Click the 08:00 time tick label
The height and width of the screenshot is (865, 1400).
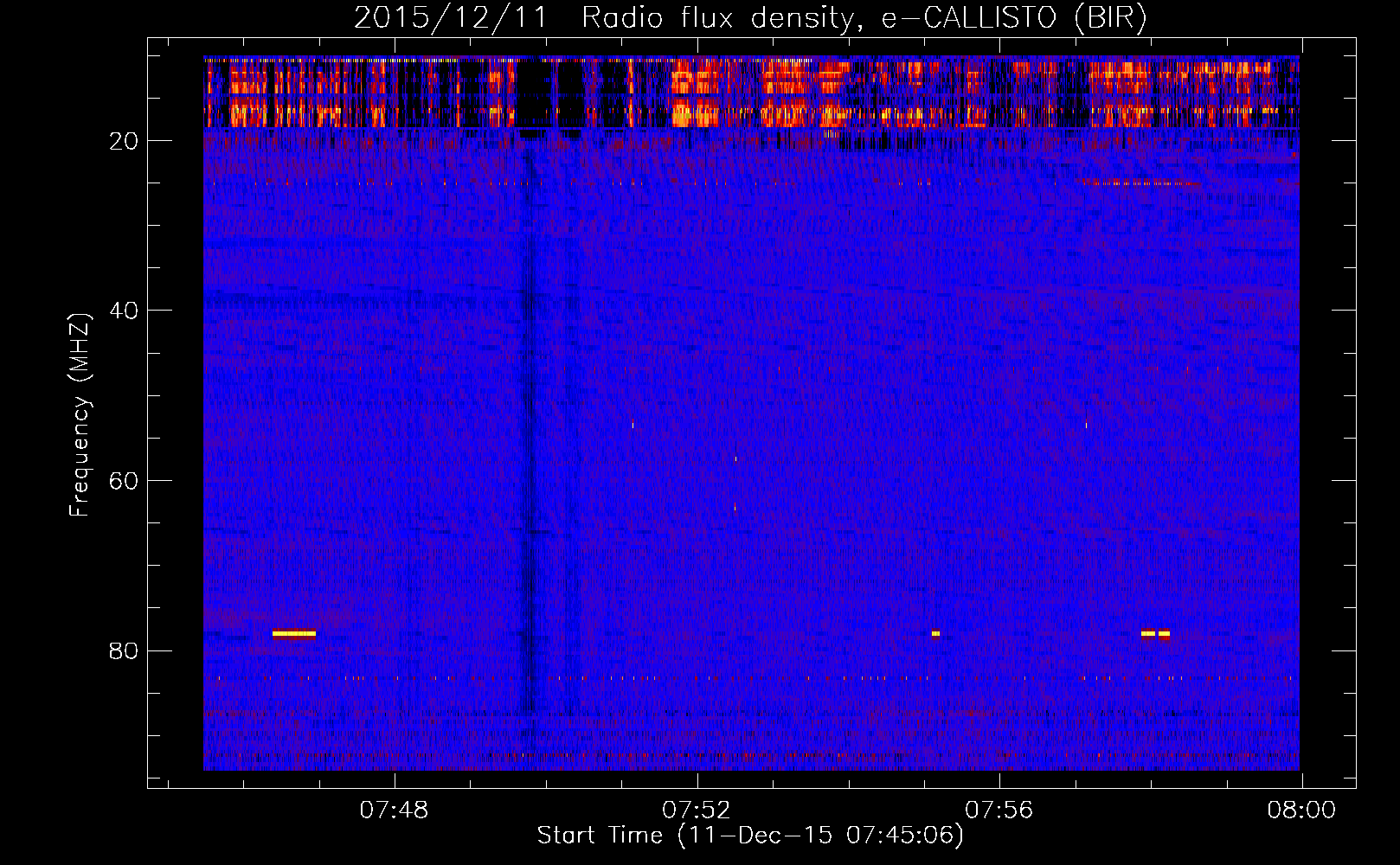click(1301, 811)
